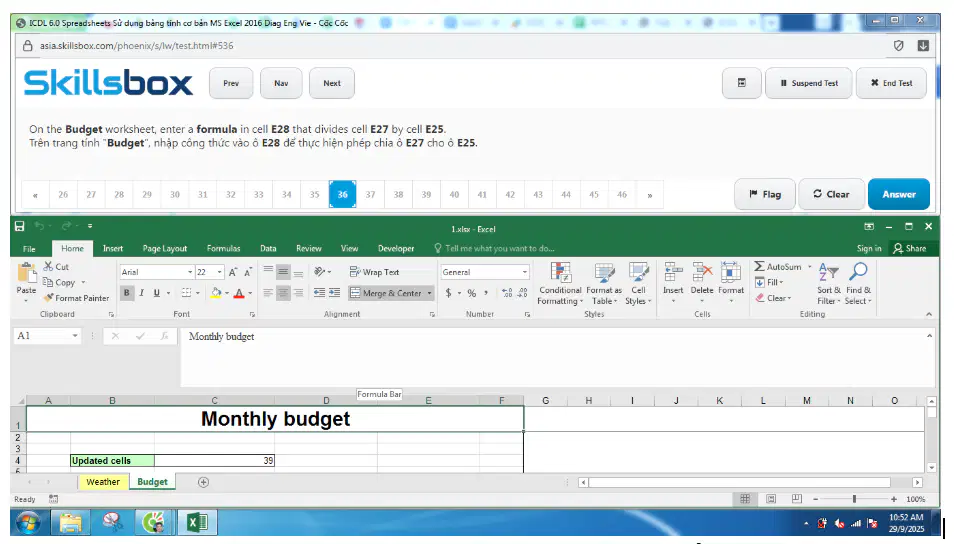Open the File Explorer taskbar icon
This screenshot has width=954, height=544.
pos(71,522)
